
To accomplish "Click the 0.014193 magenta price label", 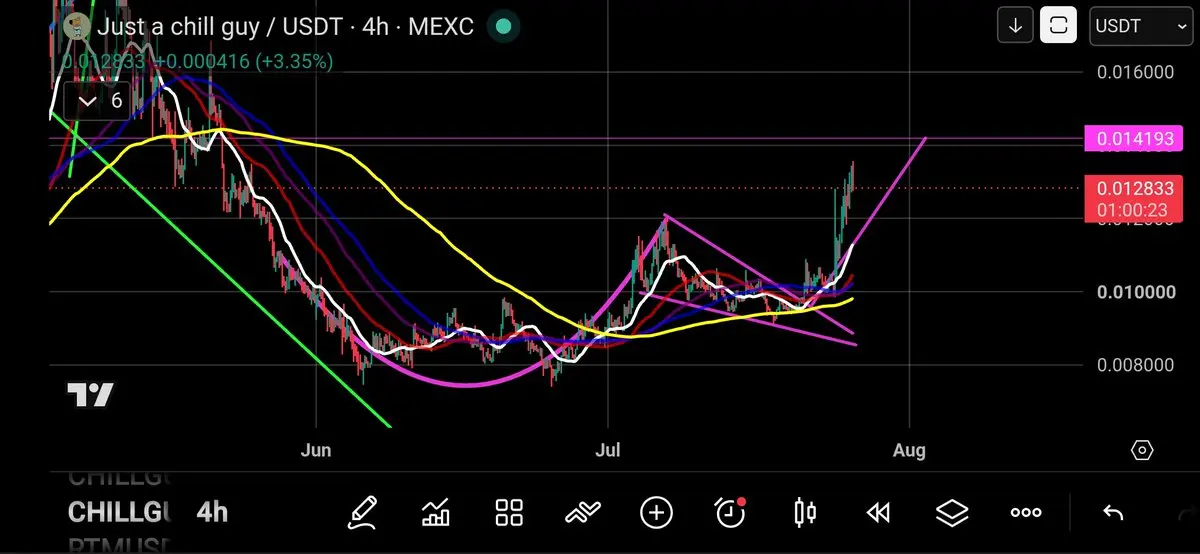I will [1133, 140].
